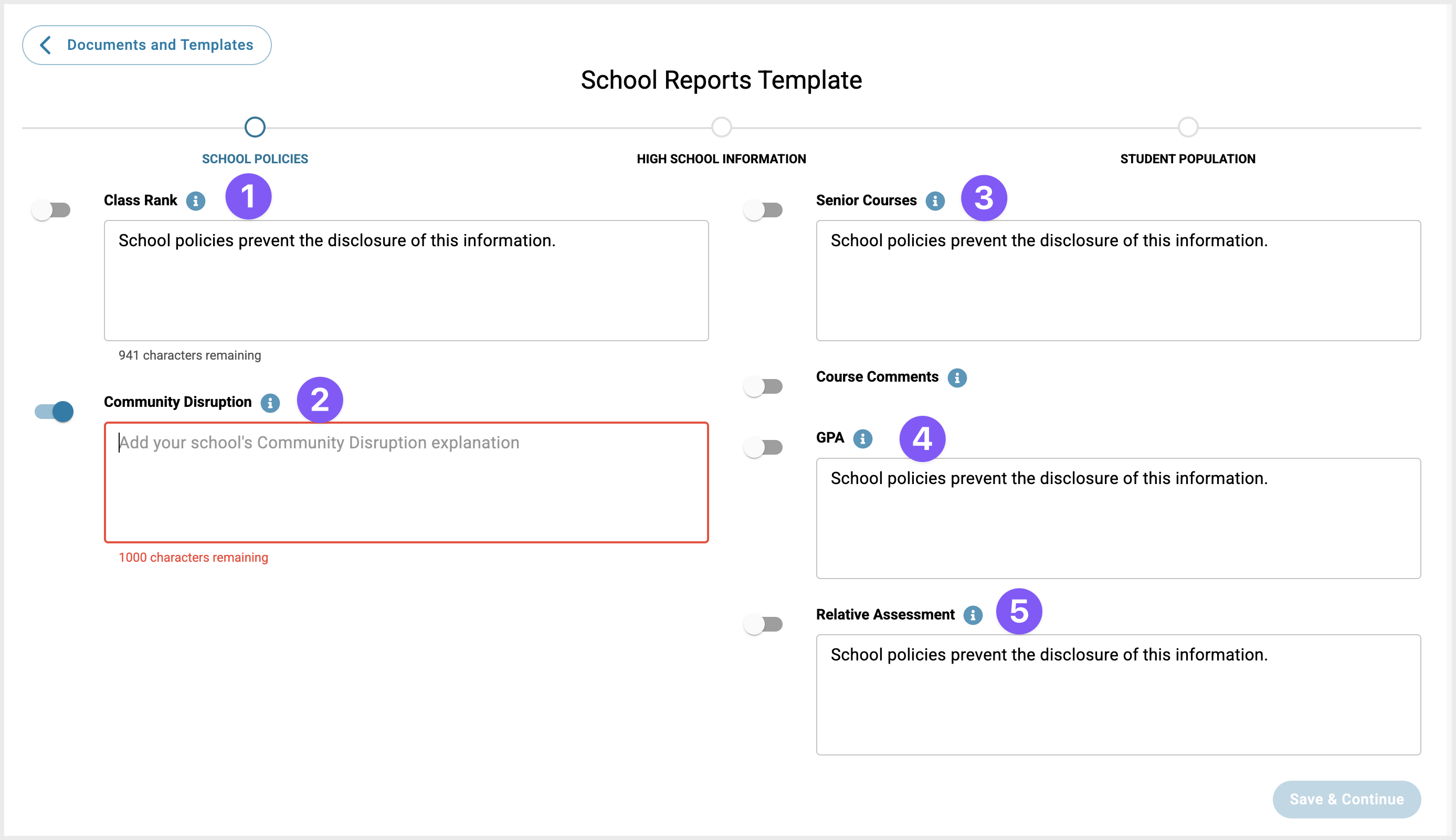Enable the Senior Courses toggle

click(763, 210)
